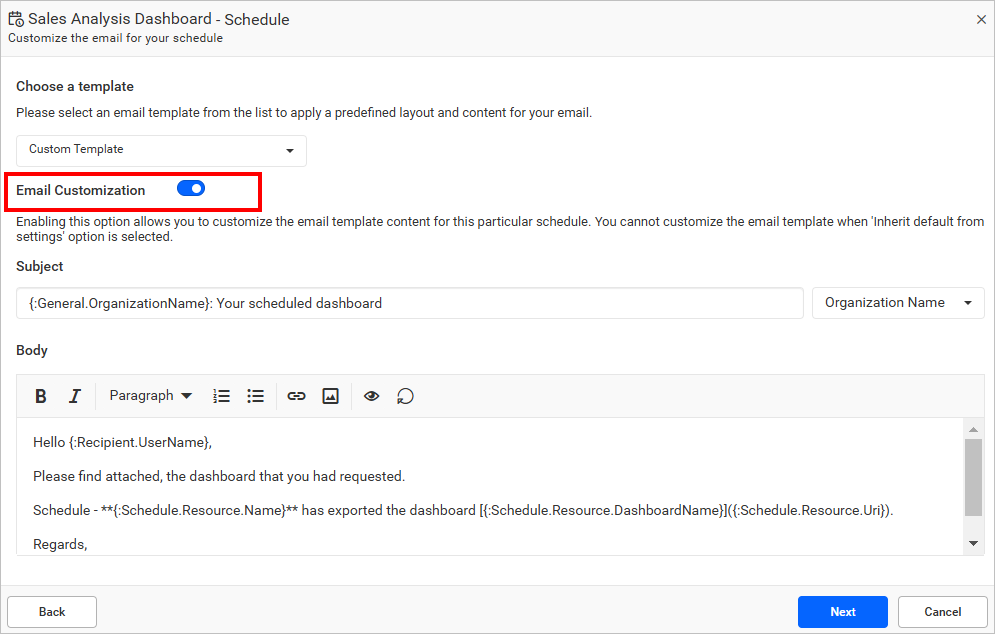Preview the email body content
Image resolution: width=995 pixels, height=634 pixels.
click(371, 395)
